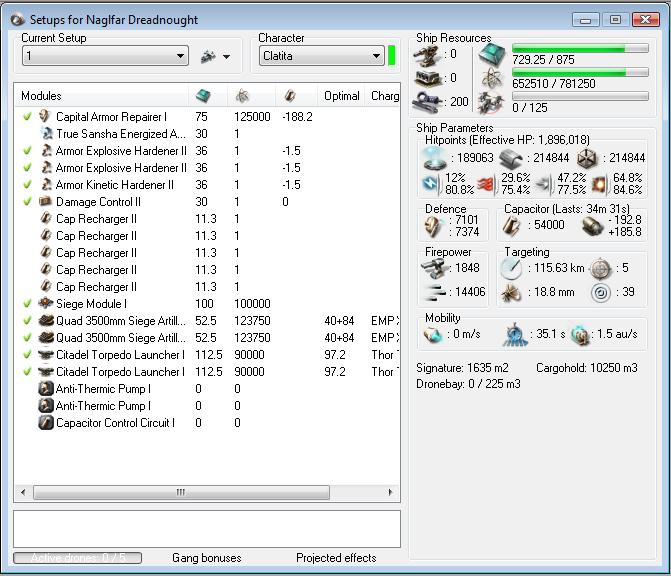Toggle the active checkmark on Capital Armor Repairer I

[x=27, y=116]
